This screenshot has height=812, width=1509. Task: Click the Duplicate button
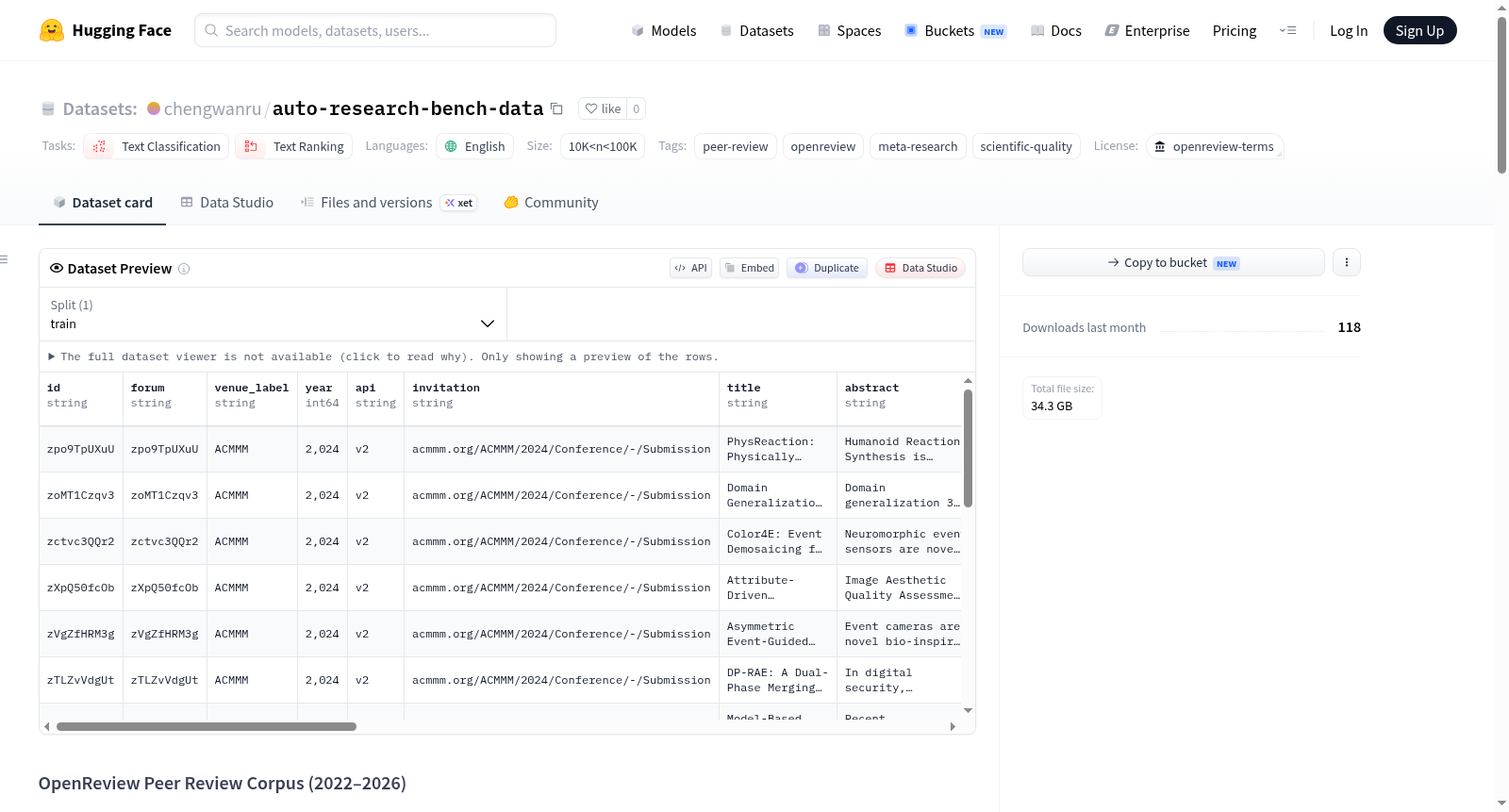(827, 268)
